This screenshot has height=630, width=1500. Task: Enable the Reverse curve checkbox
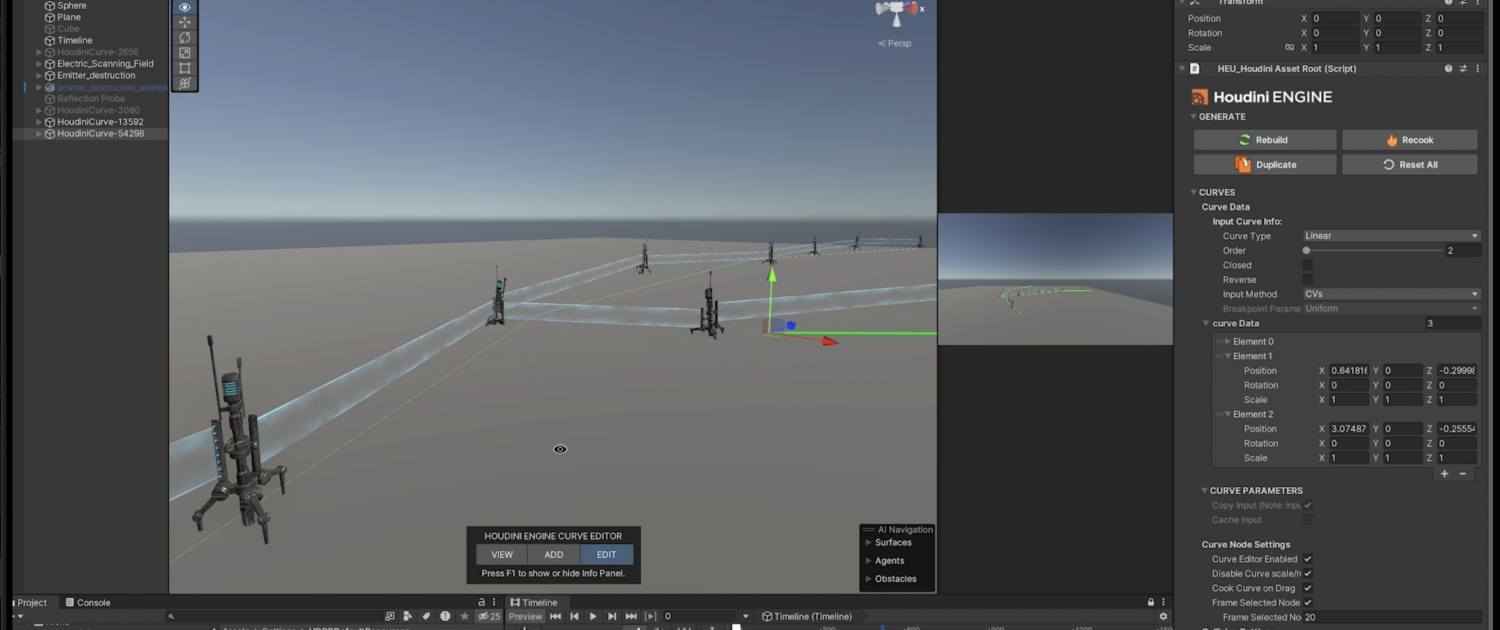(1307, 280)
